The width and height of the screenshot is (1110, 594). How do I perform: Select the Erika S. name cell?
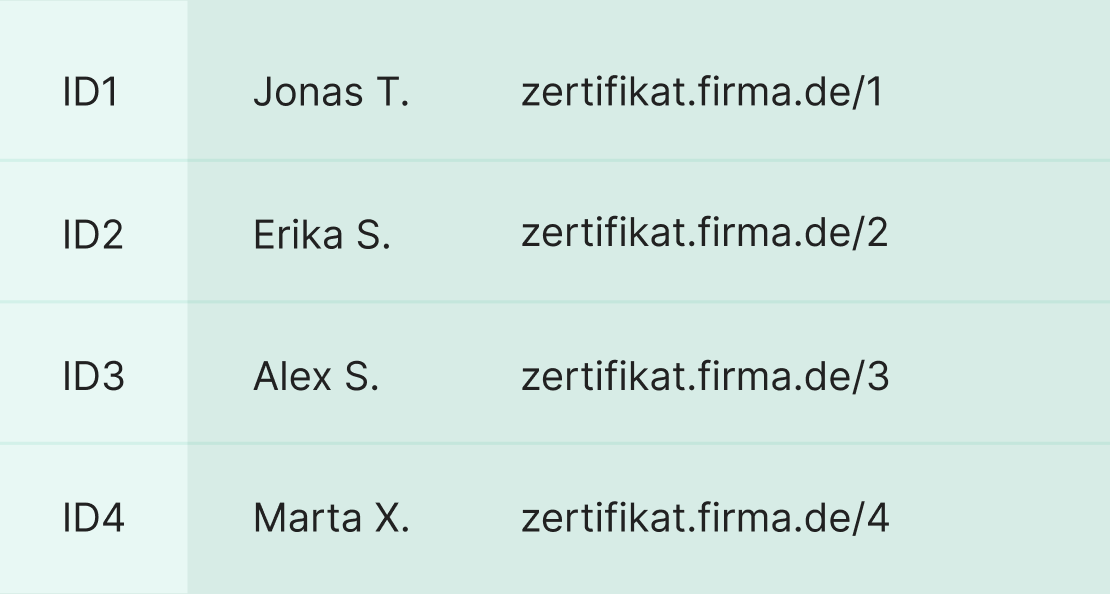pos(321,235)
